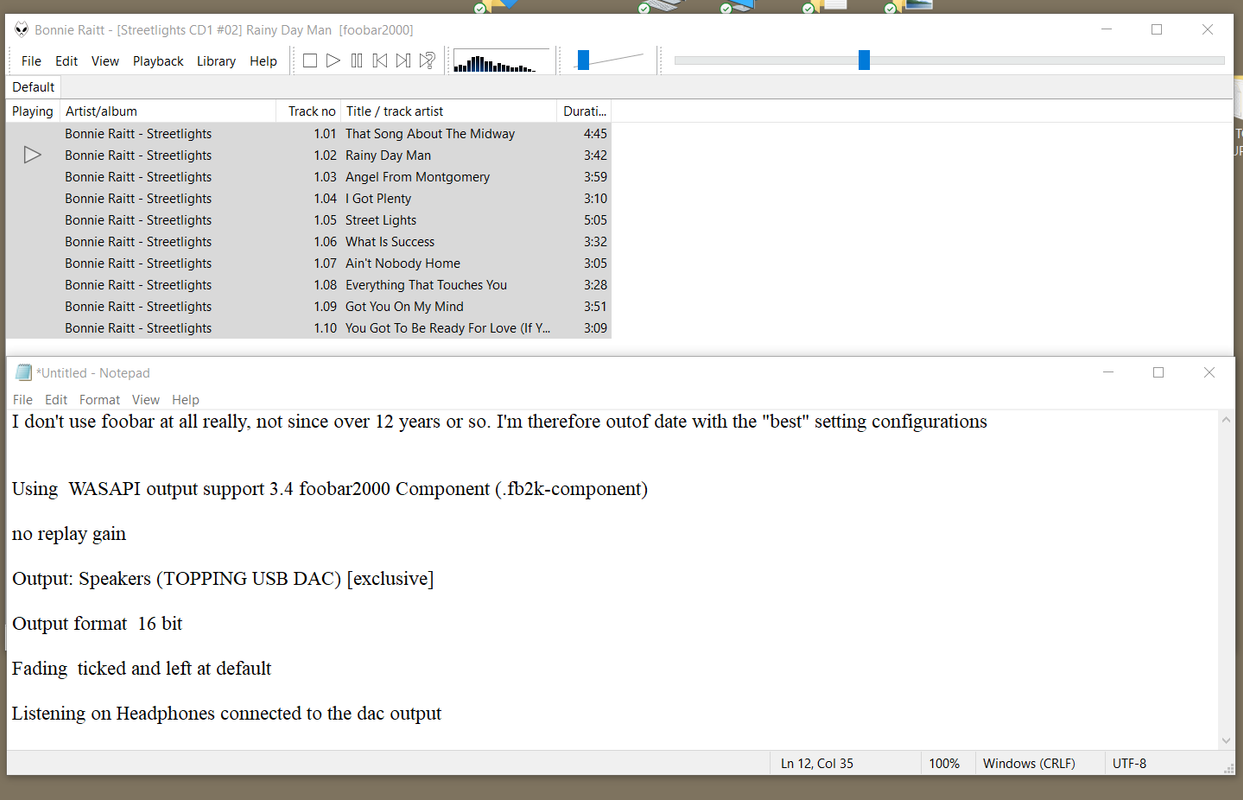The image size is (1243, 800).
Task: Click the Playing column header
Action: 33,111
